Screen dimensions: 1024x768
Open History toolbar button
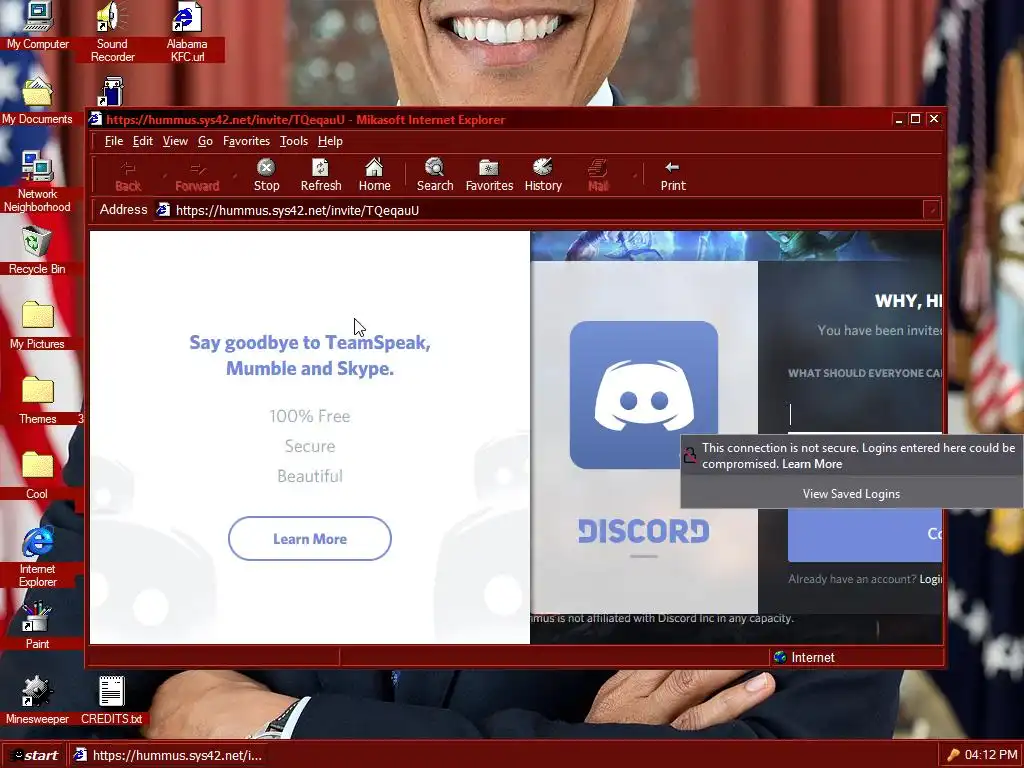pyautogui.click(x=543, y=176)
